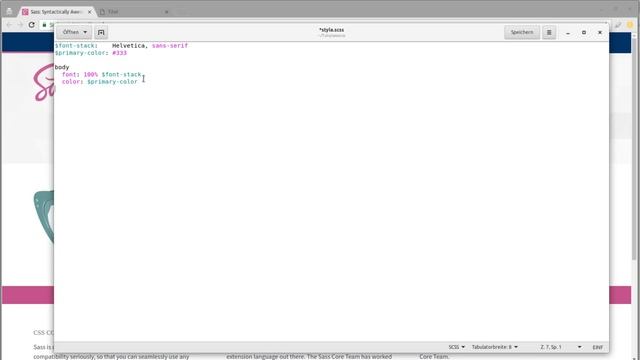Click the body selector line in editor
640x360 pixels.
pos(62,67)
